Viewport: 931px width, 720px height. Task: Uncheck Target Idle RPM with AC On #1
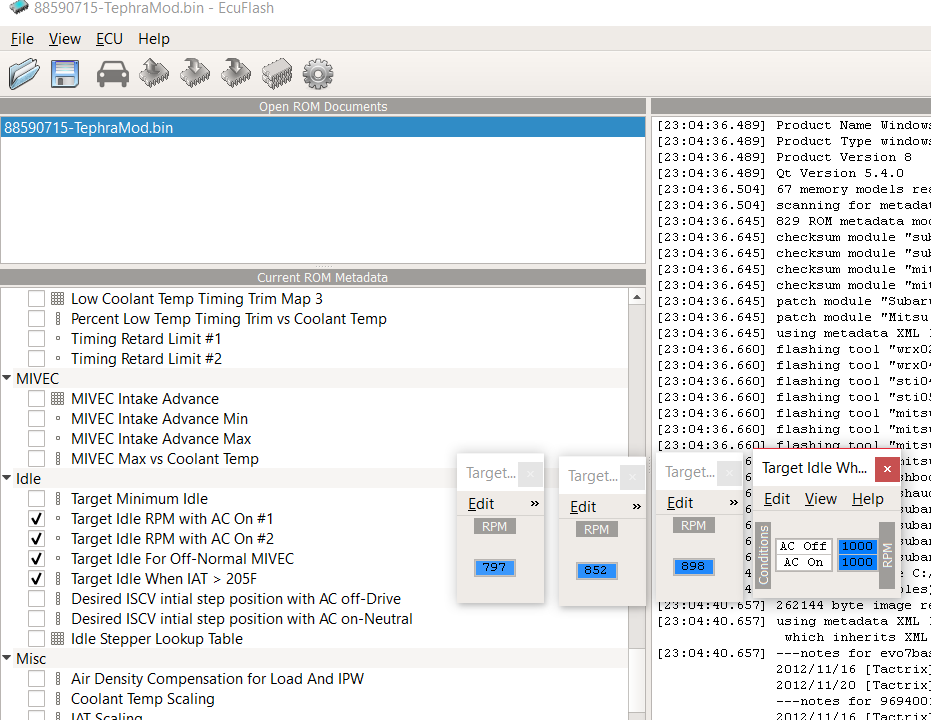click(36, 519)
